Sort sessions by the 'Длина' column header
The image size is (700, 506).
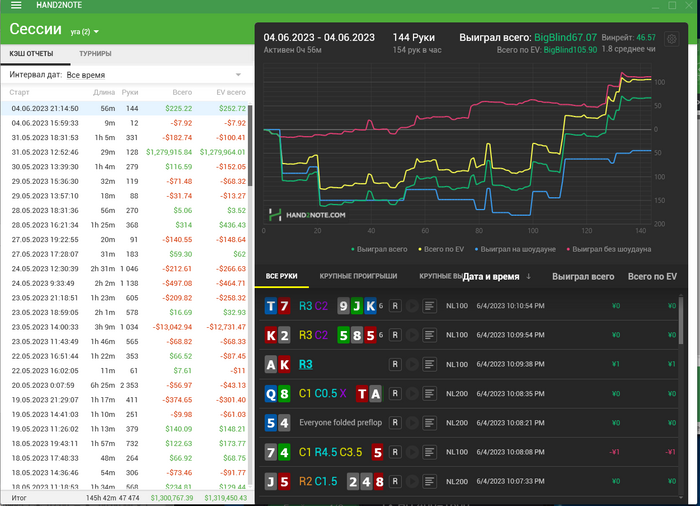tap(104, 92)
